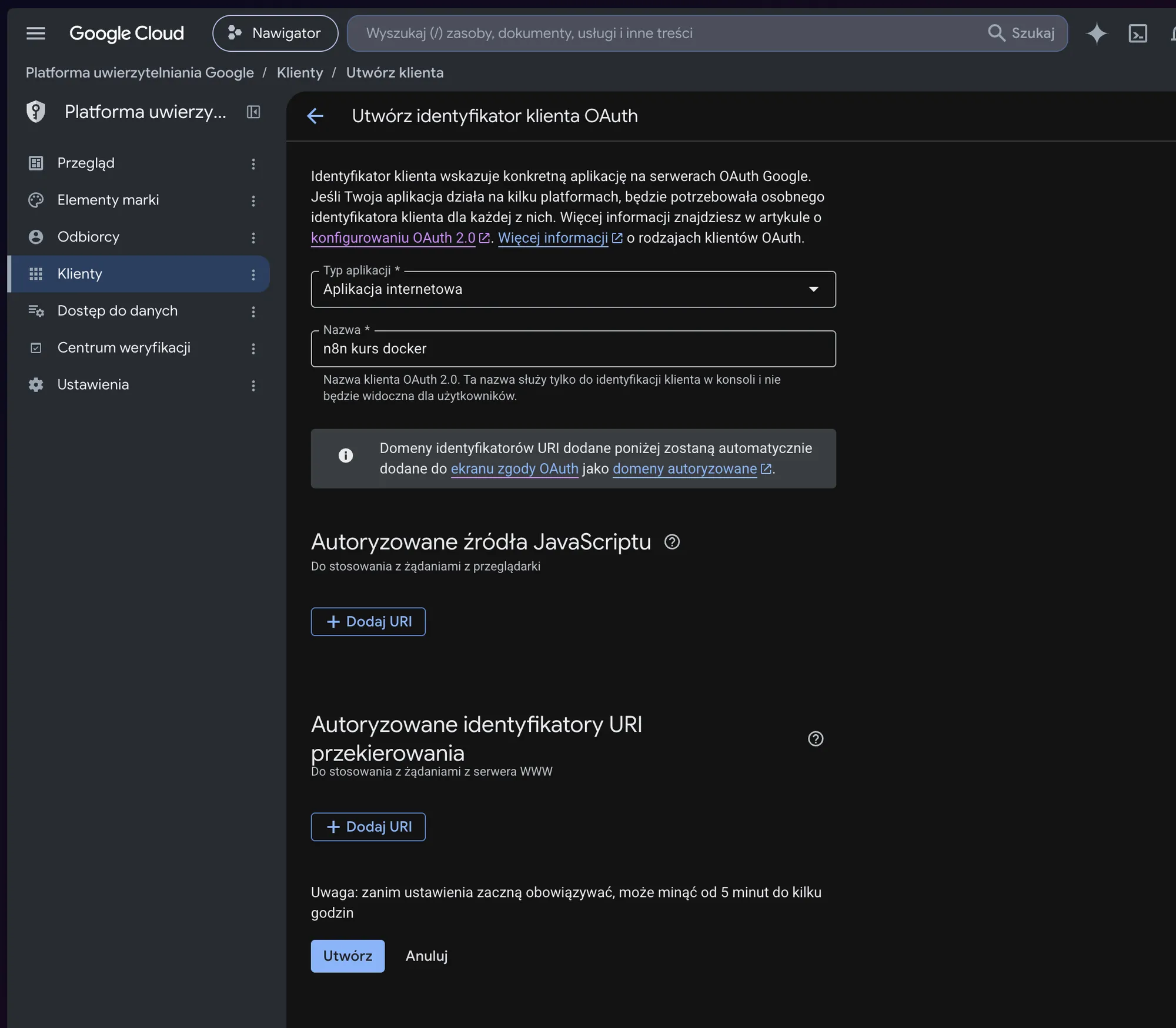Viewport: 1176px width, 1028px height.
Task: Click the Utwórz klienta breadcrumb
Action: pos(395,72)
